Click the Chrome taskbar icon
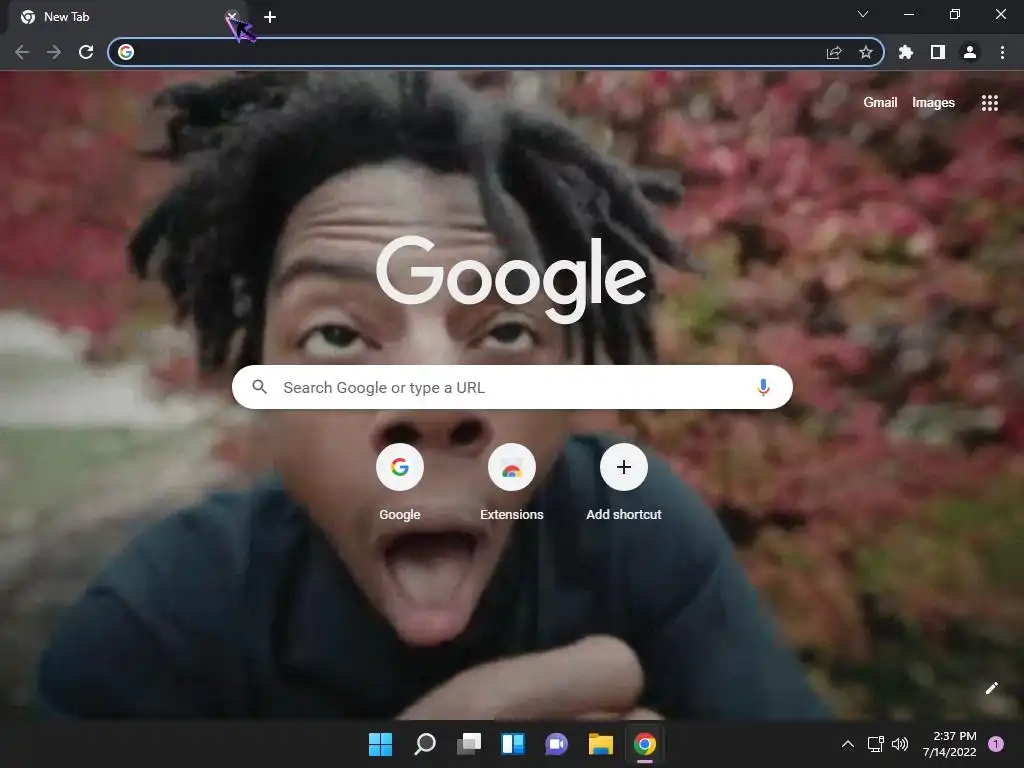 pyautogui.click(x=645, y=744)
